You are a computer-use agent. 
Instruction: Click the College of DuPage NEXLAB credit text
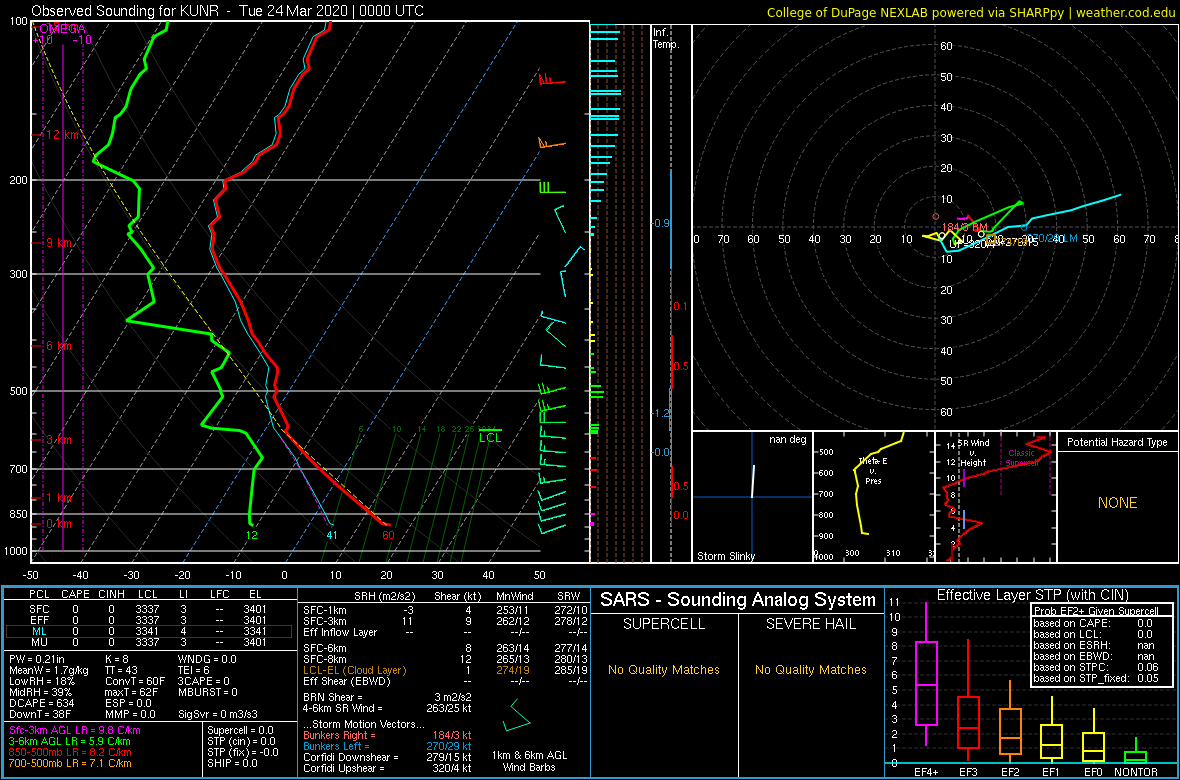click(x=970, y=11)
